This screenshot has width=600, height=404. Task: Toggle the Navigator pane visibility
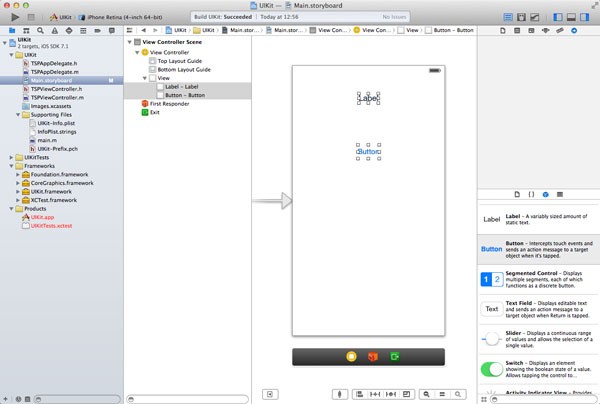pyautogui.click(x=558, y=17)
